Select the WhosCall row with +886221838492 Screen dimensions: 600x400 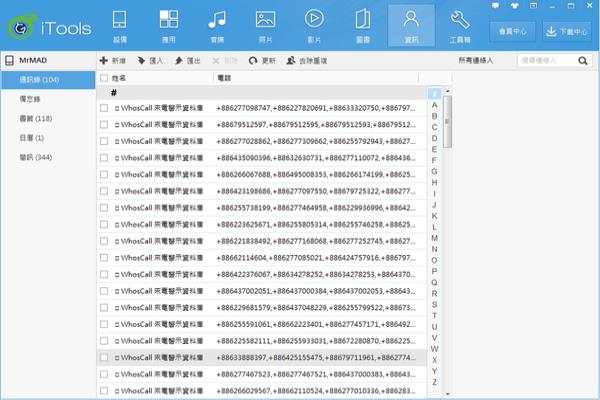pyautogui.click(x=262, y=241)
